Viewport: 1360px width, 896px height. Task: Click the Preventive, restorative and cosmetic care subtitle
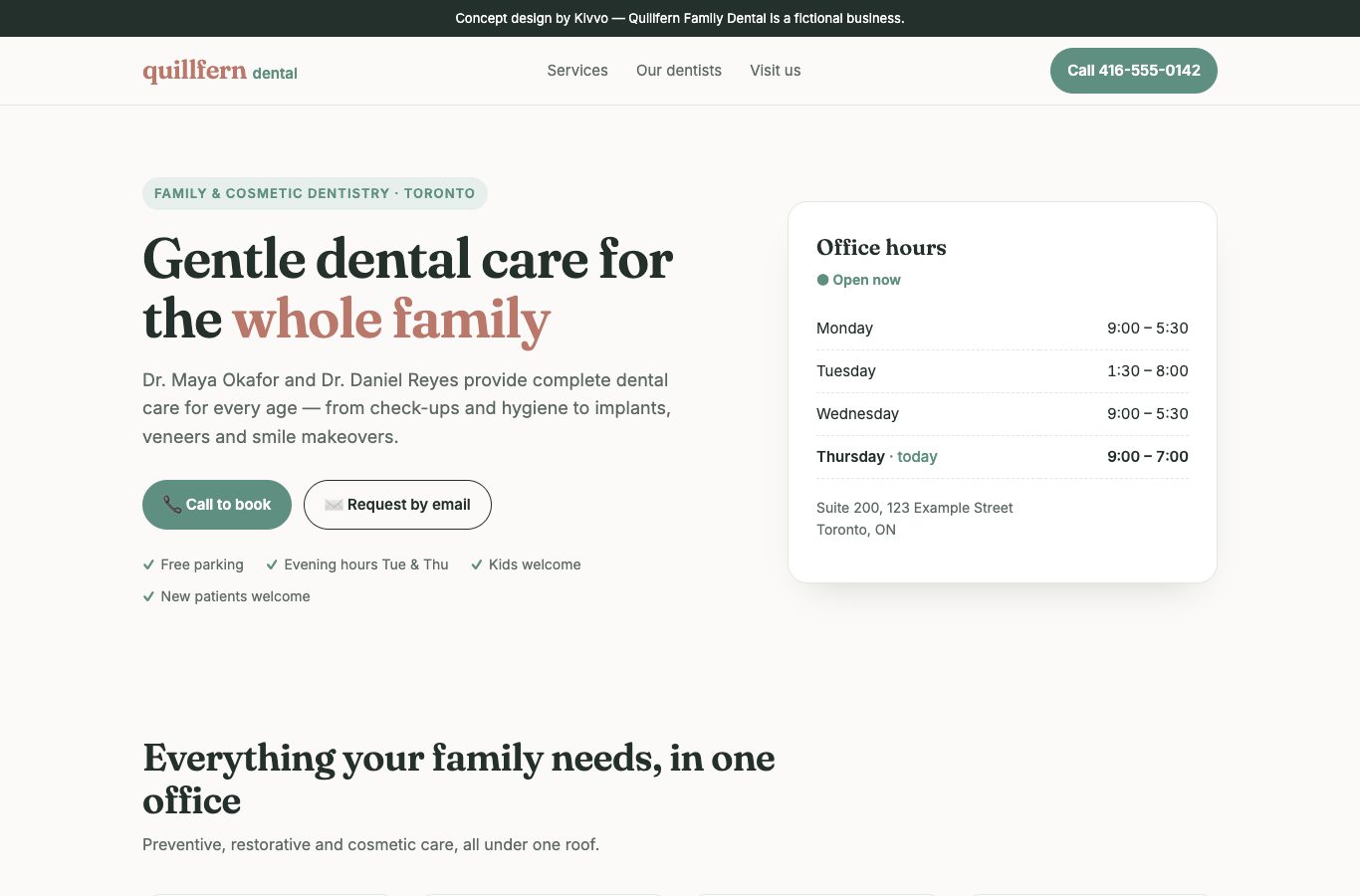tap(370, 844)
